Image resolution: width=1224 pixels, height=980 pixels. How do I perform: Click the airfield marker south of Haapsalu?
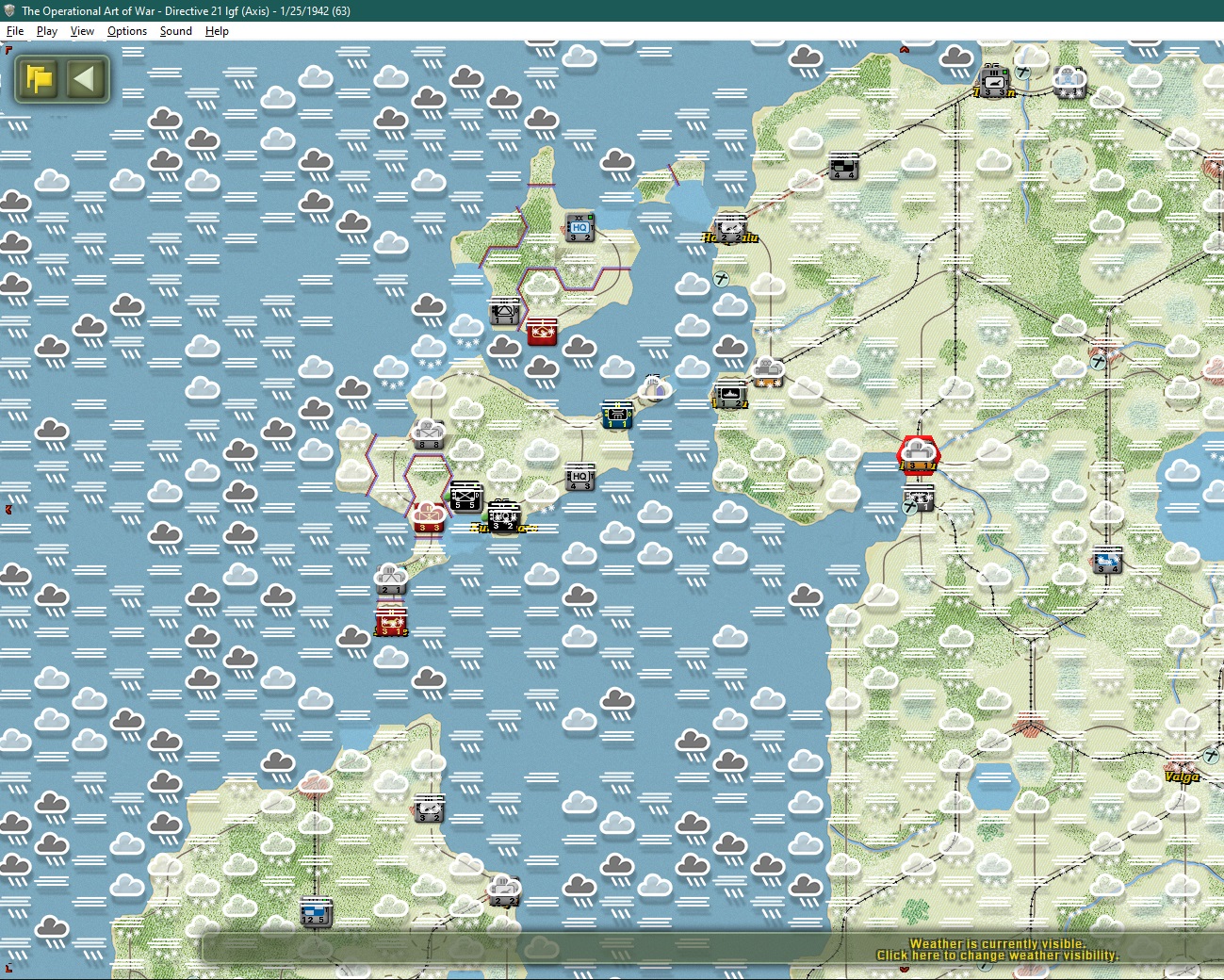tap(721, 279)
